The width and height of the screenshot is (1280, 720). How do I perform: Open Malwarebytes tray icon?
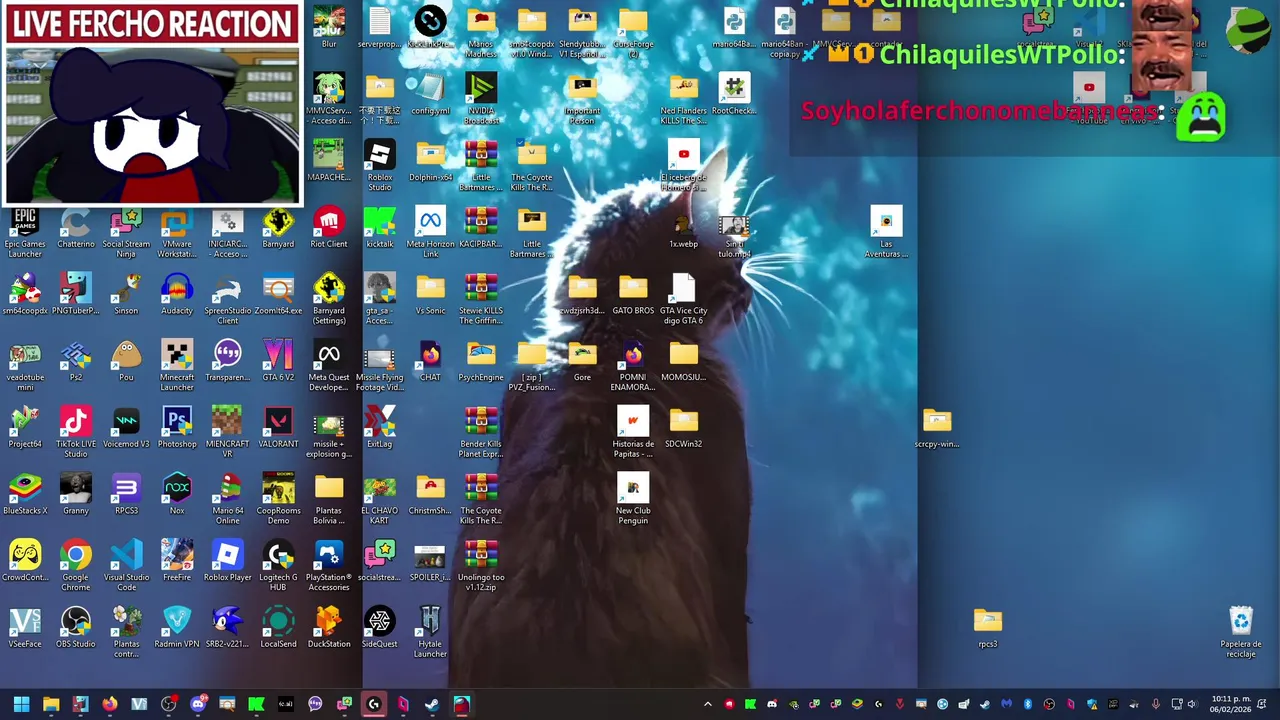pos(1006,704)
